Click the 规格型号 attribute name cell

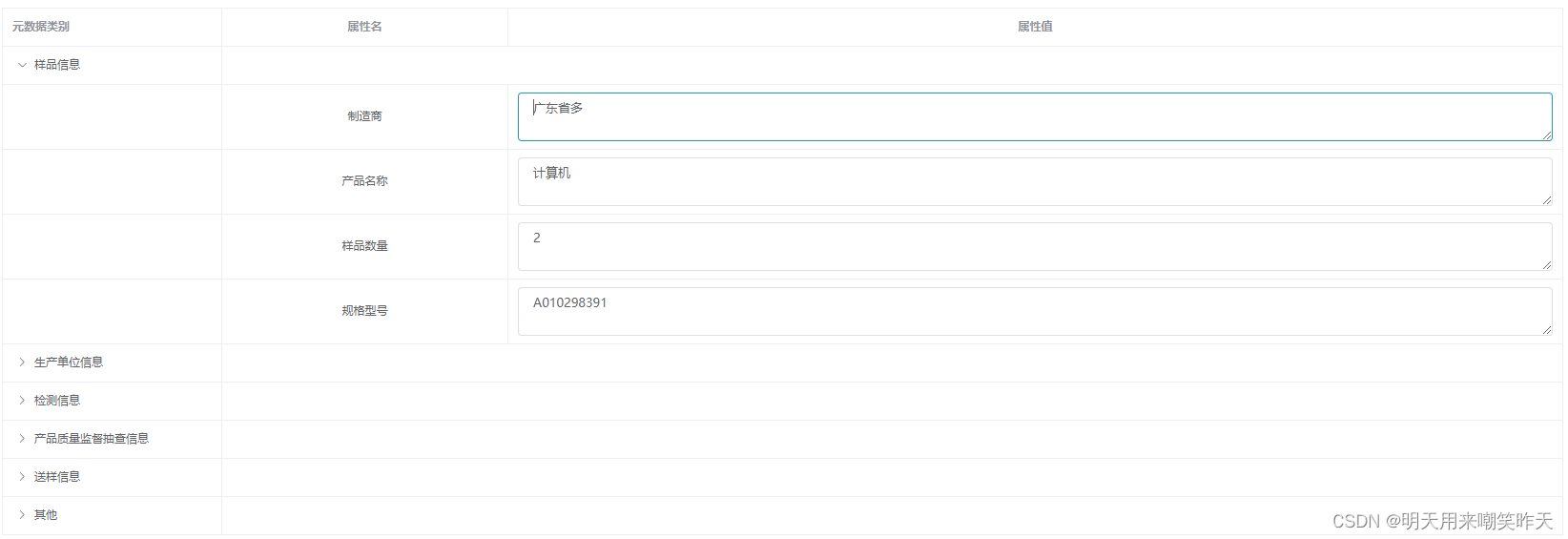pos(364,311)
